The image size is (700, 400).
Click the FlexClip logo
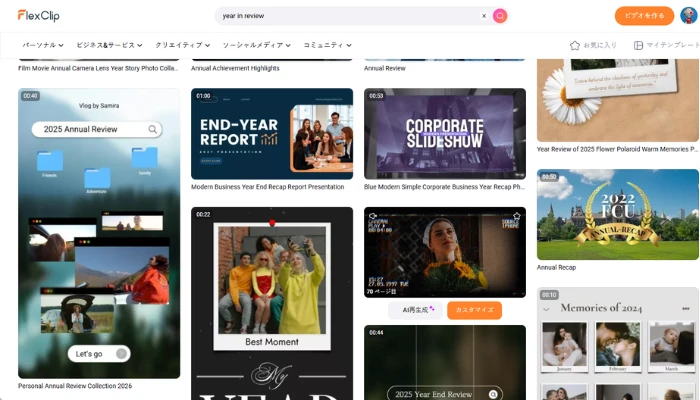tap(38, 15)
